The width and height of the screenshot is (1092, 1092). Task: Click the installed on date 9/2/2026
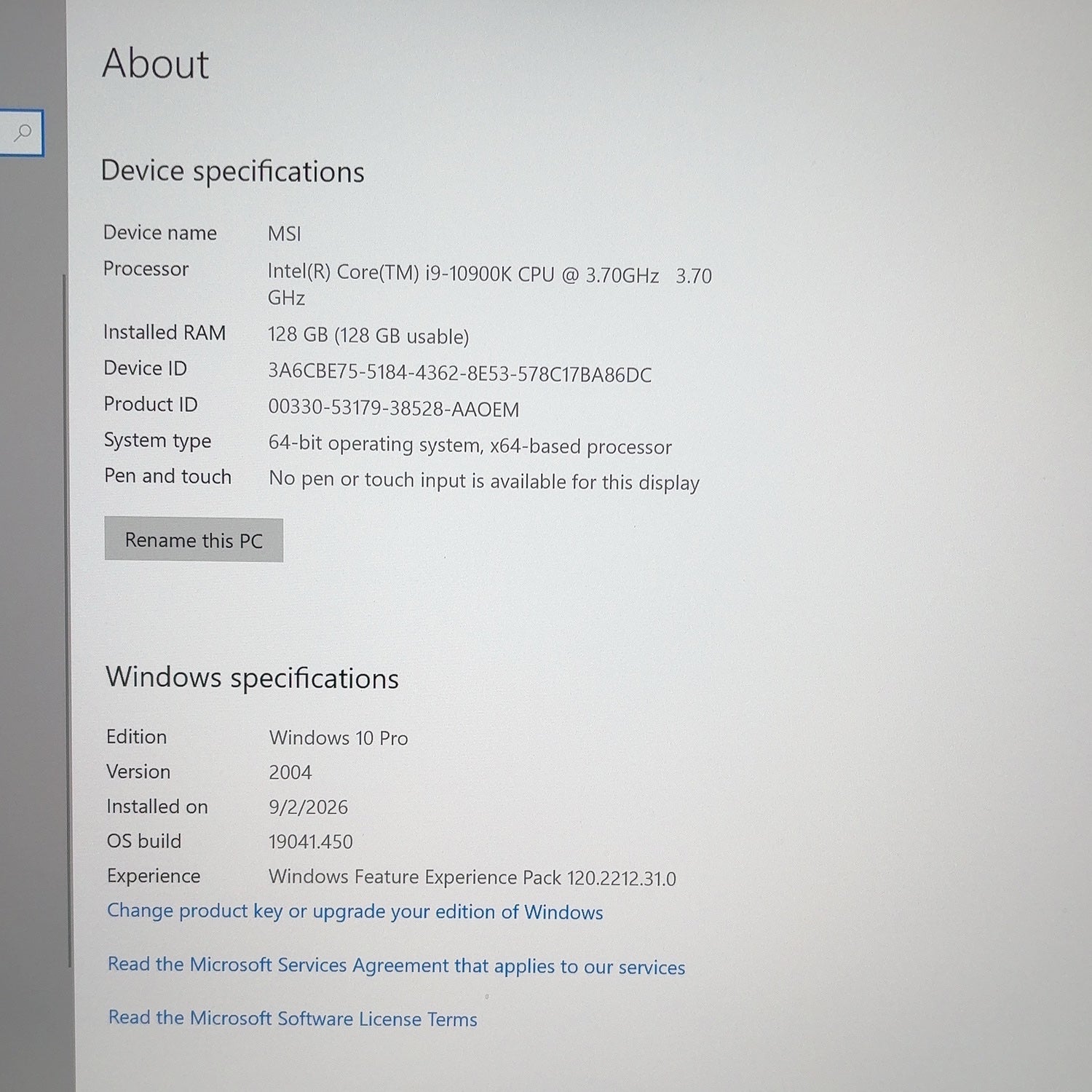coord(309,807)
